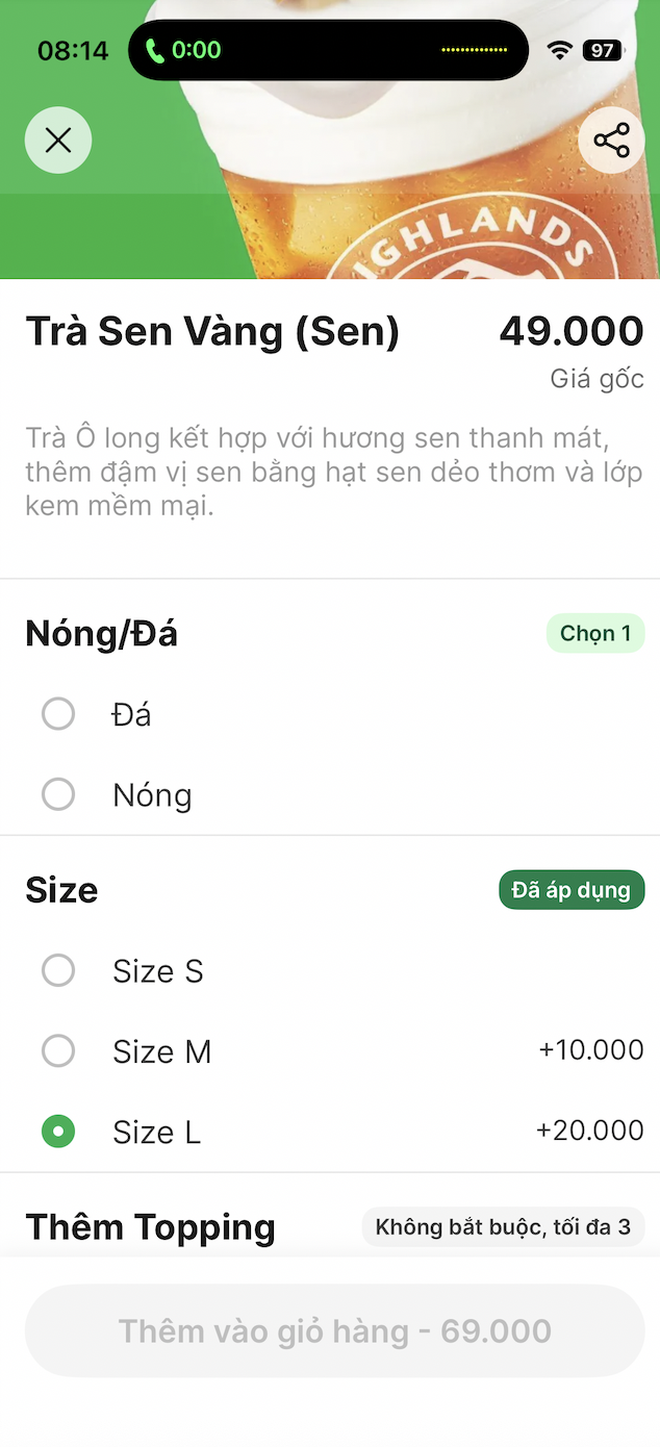Open the share options for this drink
Screen dimensions: 660x1447
click(x=611, y=140)
